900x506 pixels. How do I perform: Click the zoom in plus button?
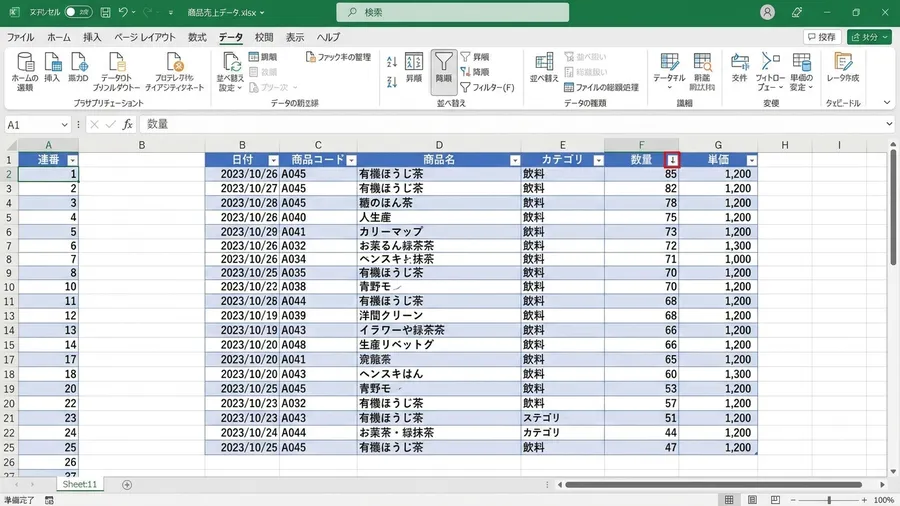pyautogui.click(x=864, y=500)
